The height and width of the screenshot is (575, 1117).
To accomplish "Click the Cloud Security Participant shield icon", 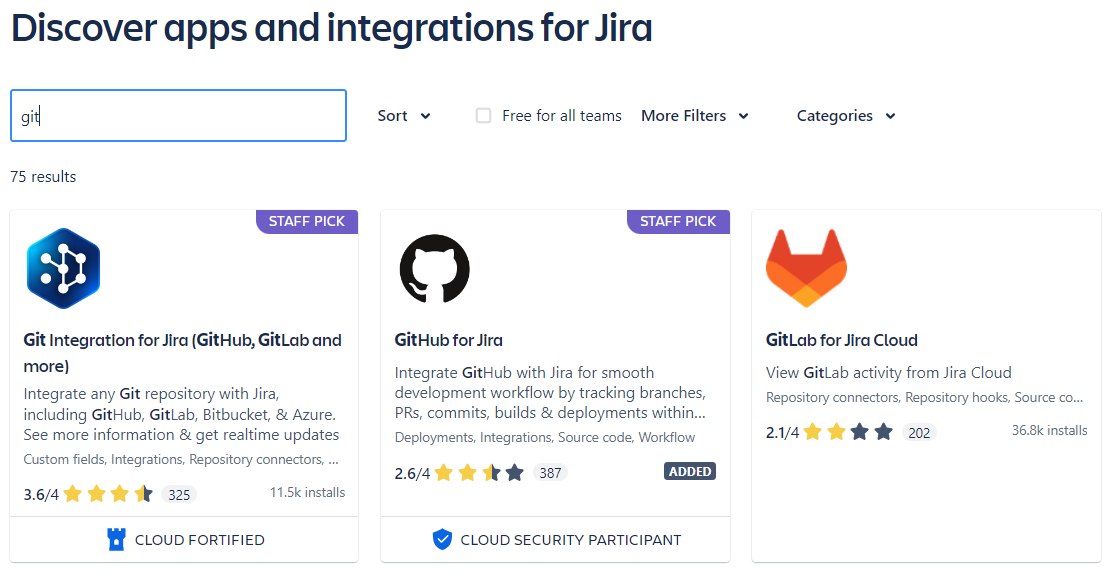I will 442,540.
